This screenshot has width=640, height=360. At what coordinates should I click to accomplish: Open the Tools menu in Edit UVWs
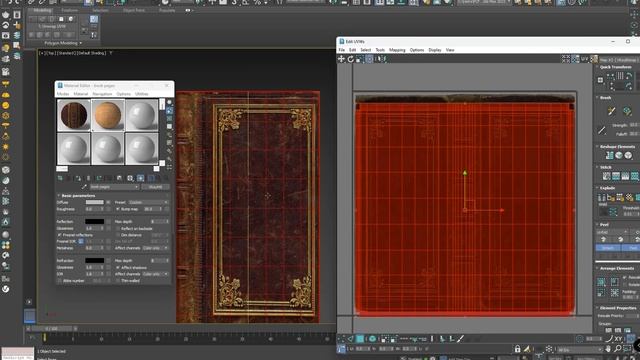pos(380,50)
